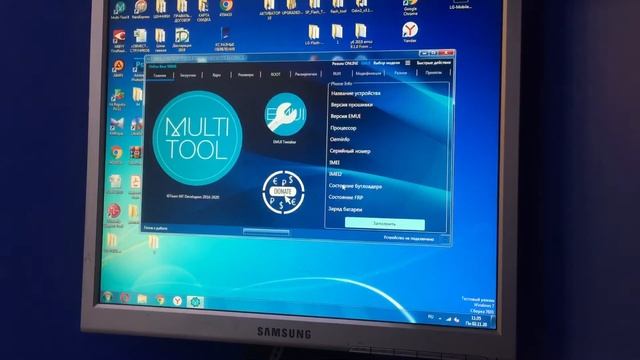
Task: Open Multi Tool 8 desktop shortcut
Action: [120, 10]
